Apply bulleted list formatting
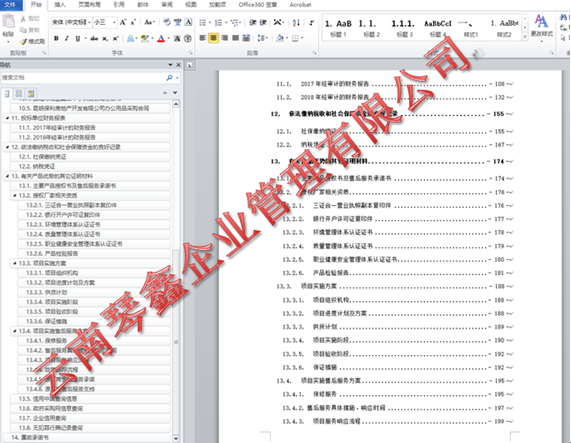 [x=203, y=23]
